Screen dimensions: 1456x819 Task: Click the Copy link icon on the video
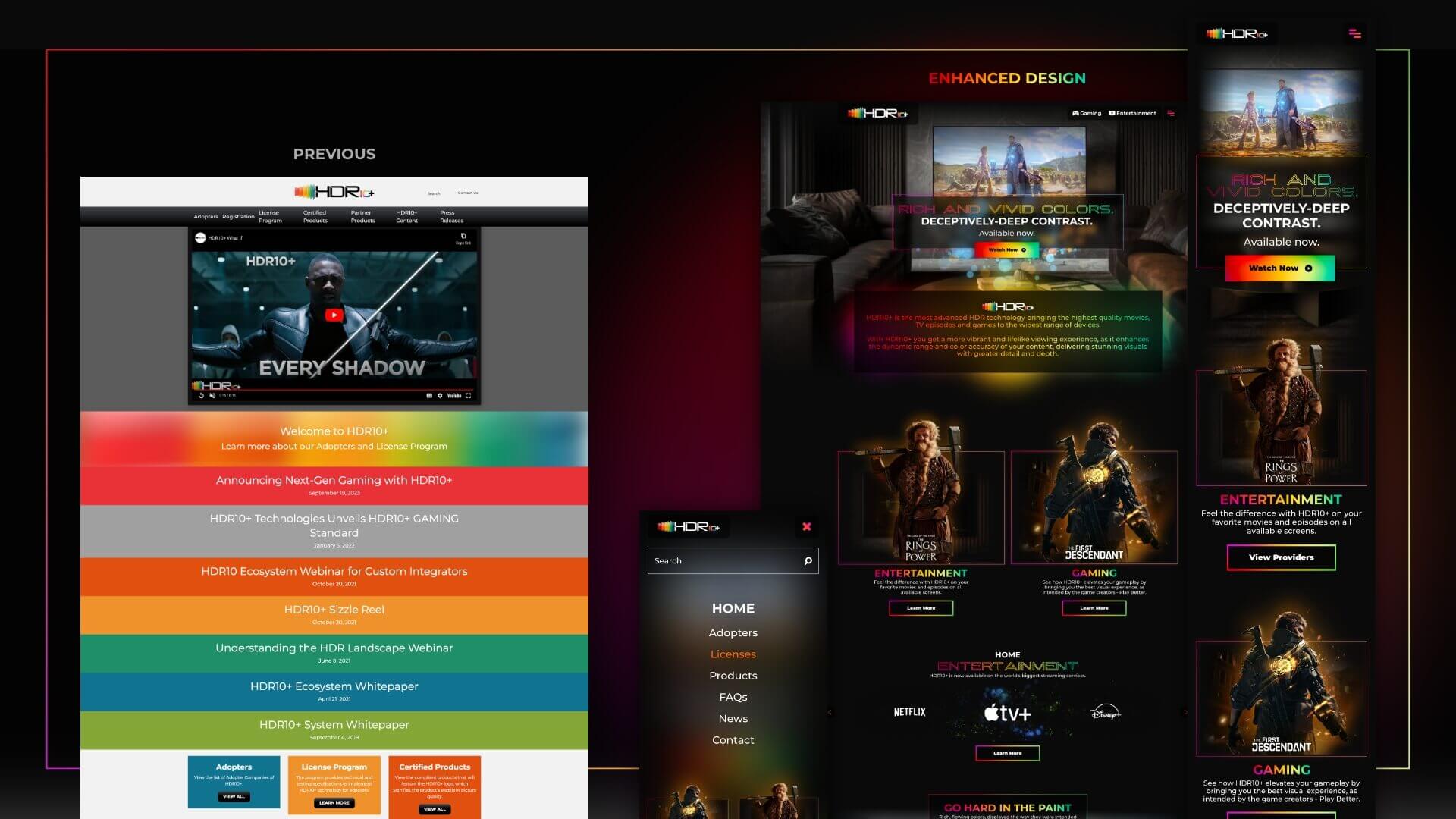(x=463, y=237)
